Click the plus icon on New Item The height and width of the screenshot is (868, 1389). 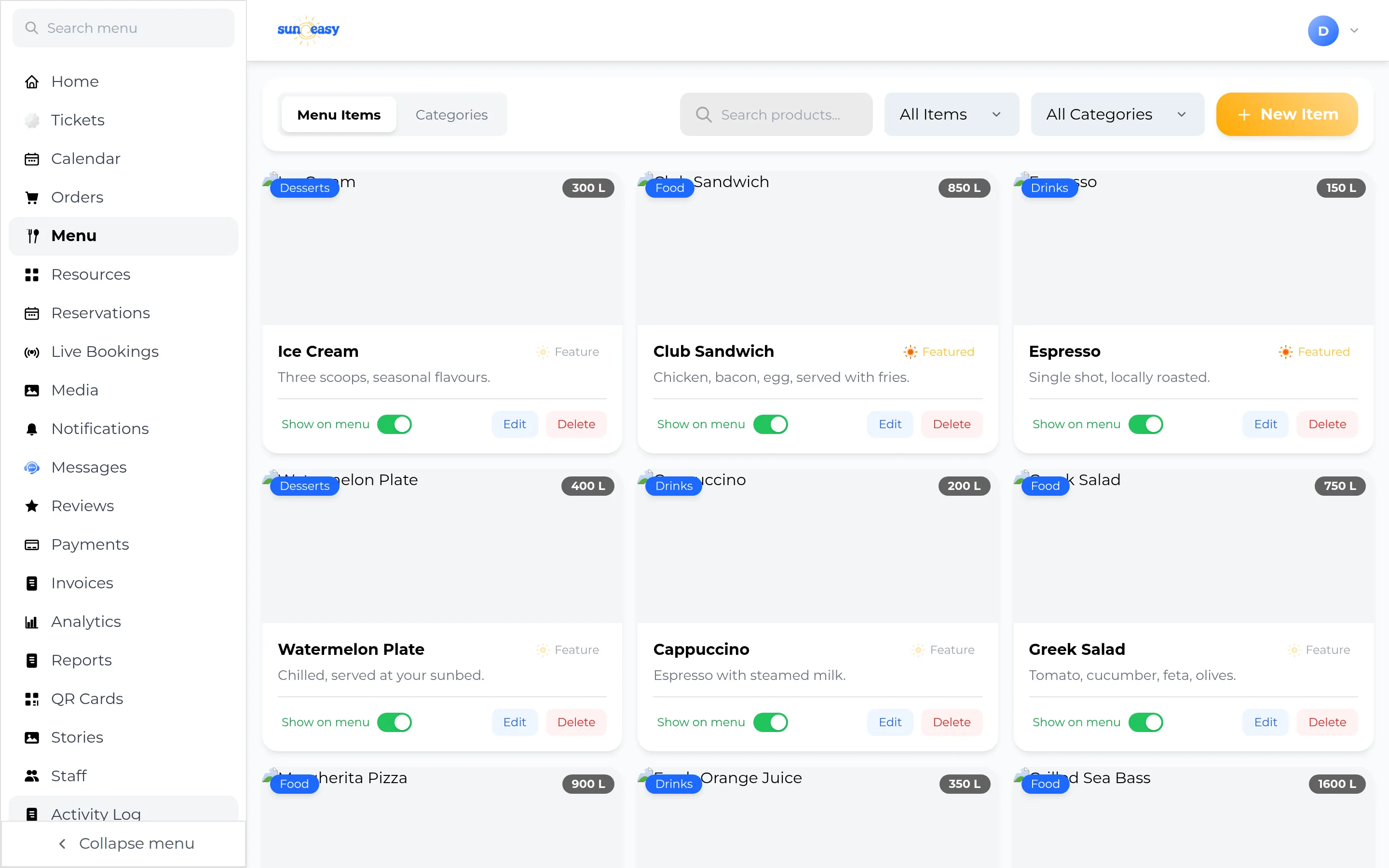[1244, 115]
